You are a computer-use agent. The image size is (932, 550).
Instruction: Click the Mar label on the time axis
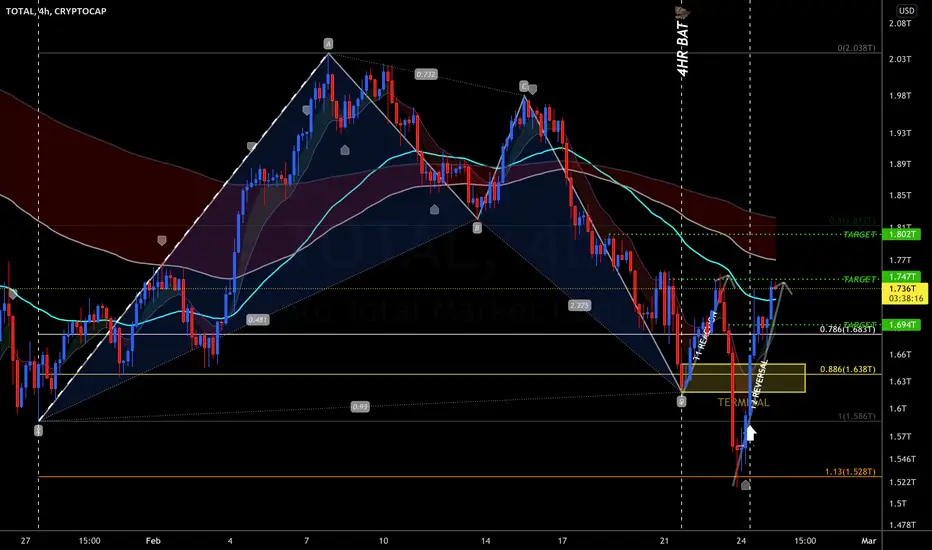(868, 540)
